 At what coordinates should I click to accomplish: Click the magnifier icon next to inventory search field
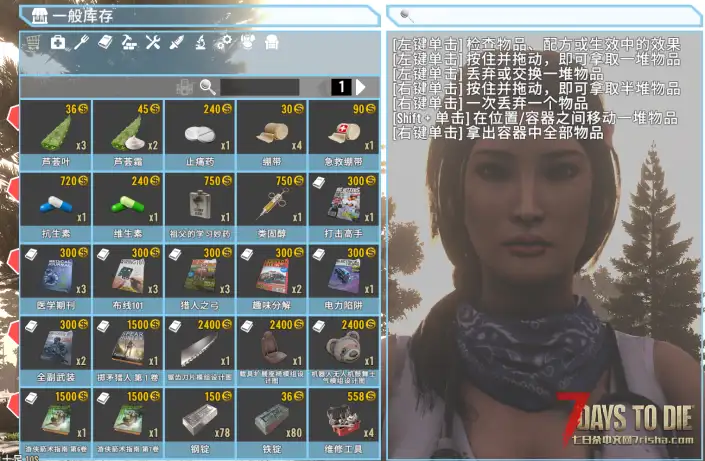click(x=208, y=87)
